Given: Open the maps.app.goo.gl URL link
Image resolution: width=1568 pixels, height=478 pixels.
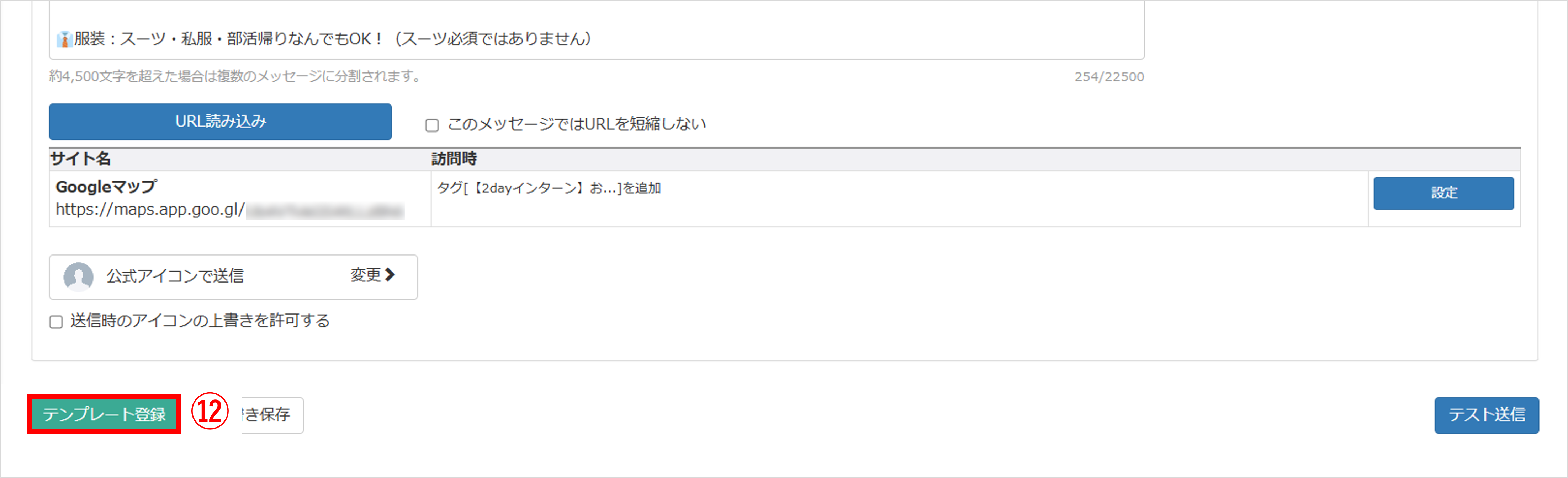Looking at the screenshot, I should pos(150,210).
